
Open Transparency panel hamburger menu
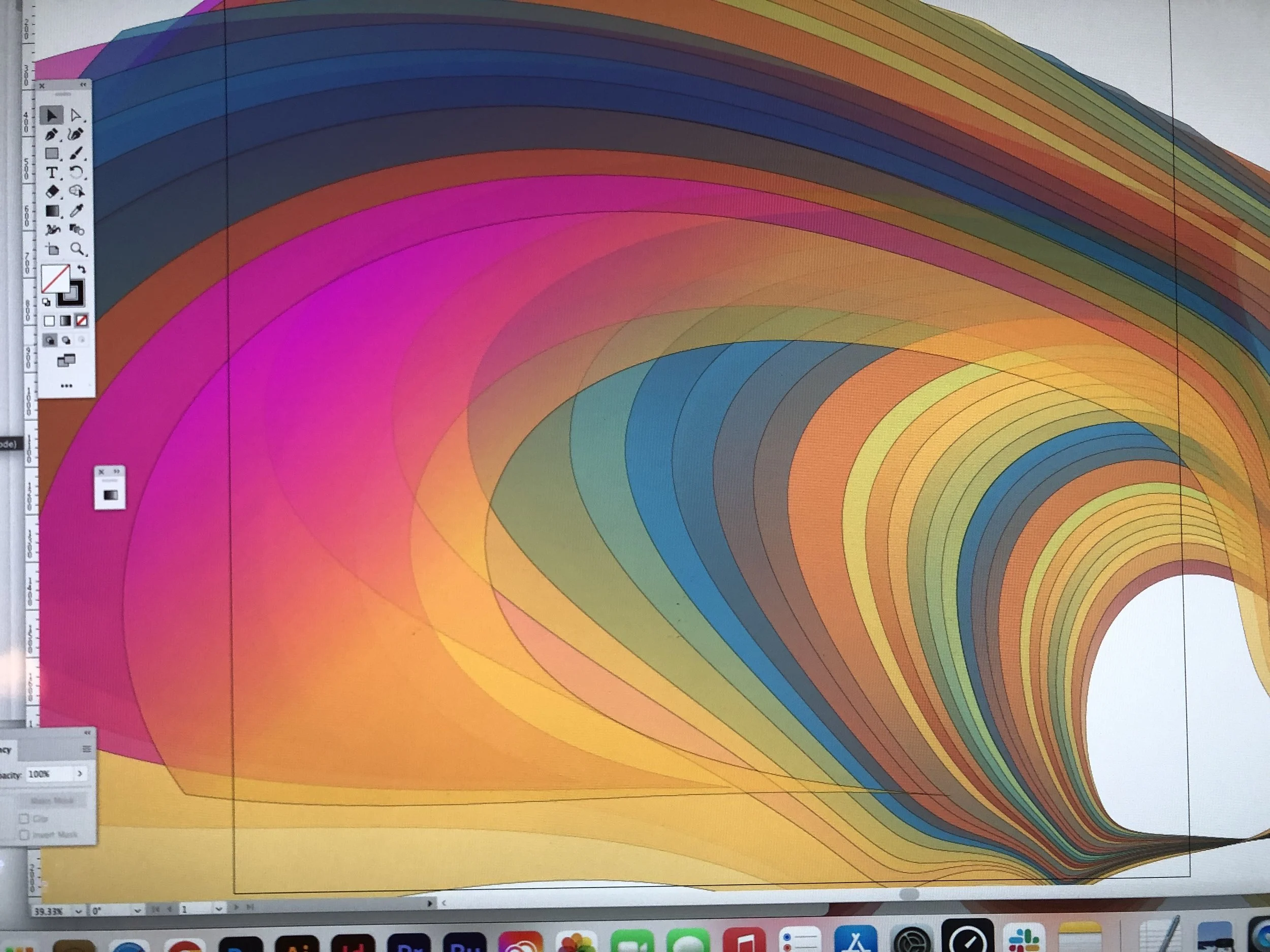87,749
